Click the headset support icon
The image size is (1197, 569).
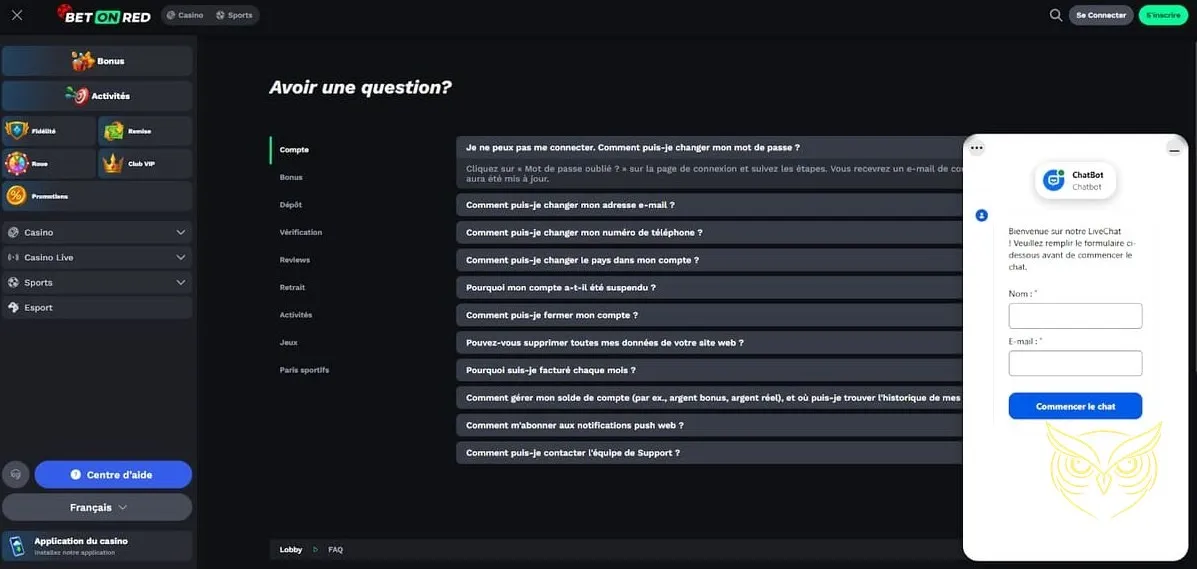[16, 474]
